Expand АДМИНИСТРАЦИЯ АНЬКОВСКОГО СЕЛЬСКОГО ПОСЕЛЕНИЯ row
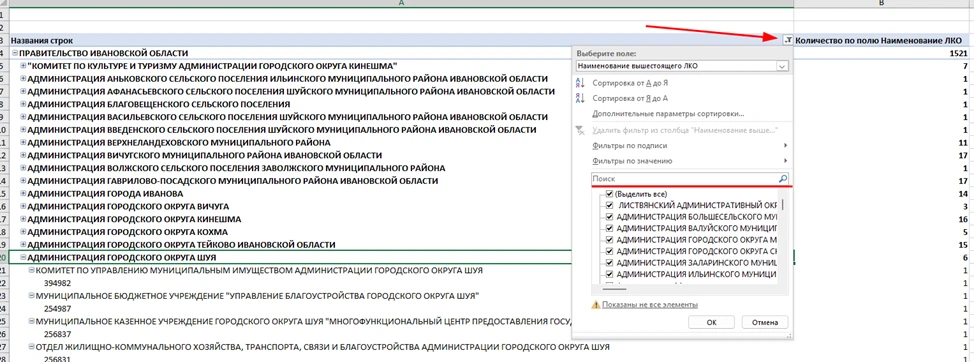Image resolution: width=974 pixels, height=362 pixels. click(x=24, y=79)
